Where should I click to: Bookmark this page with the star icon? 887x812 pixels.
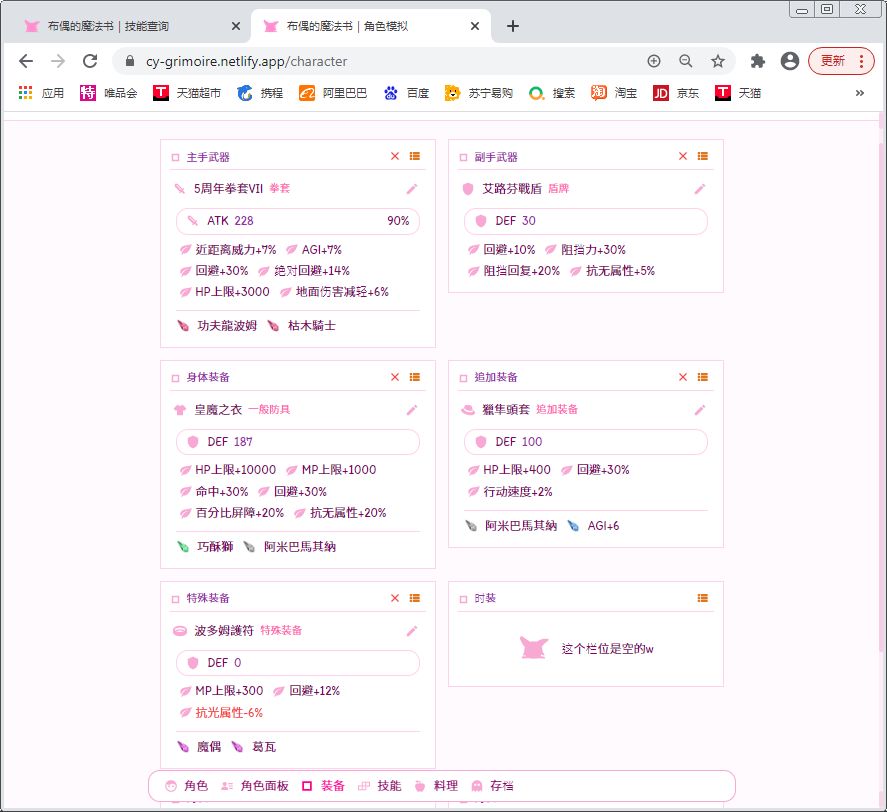pyautogui.click(x=718, y=61)
